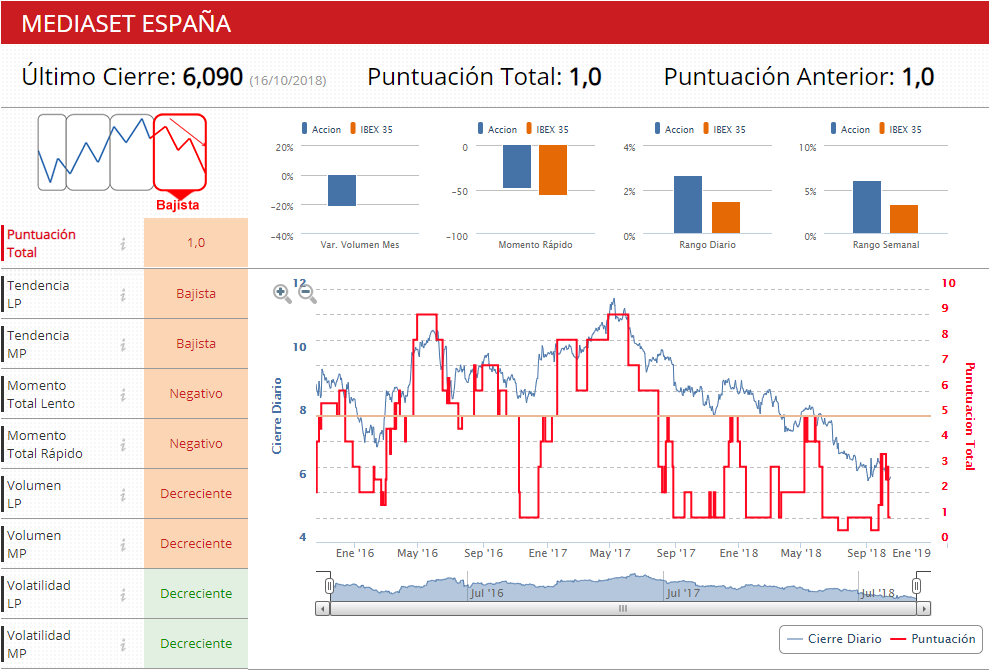Open info icon for Volatilidad LP
The height and width of the screenshot is (670, 990).
tap(123, 594)
